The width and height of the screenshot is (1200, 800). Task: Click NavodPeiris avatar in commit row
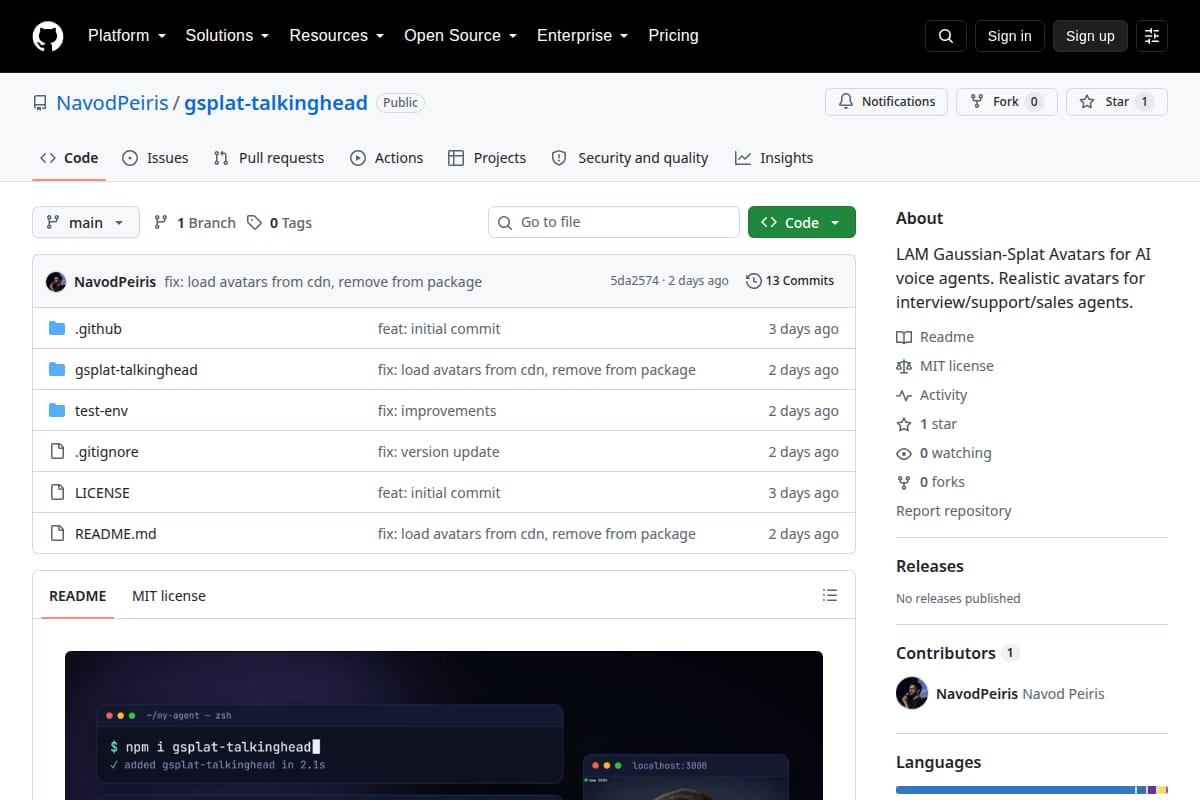(x=56, y=281)
